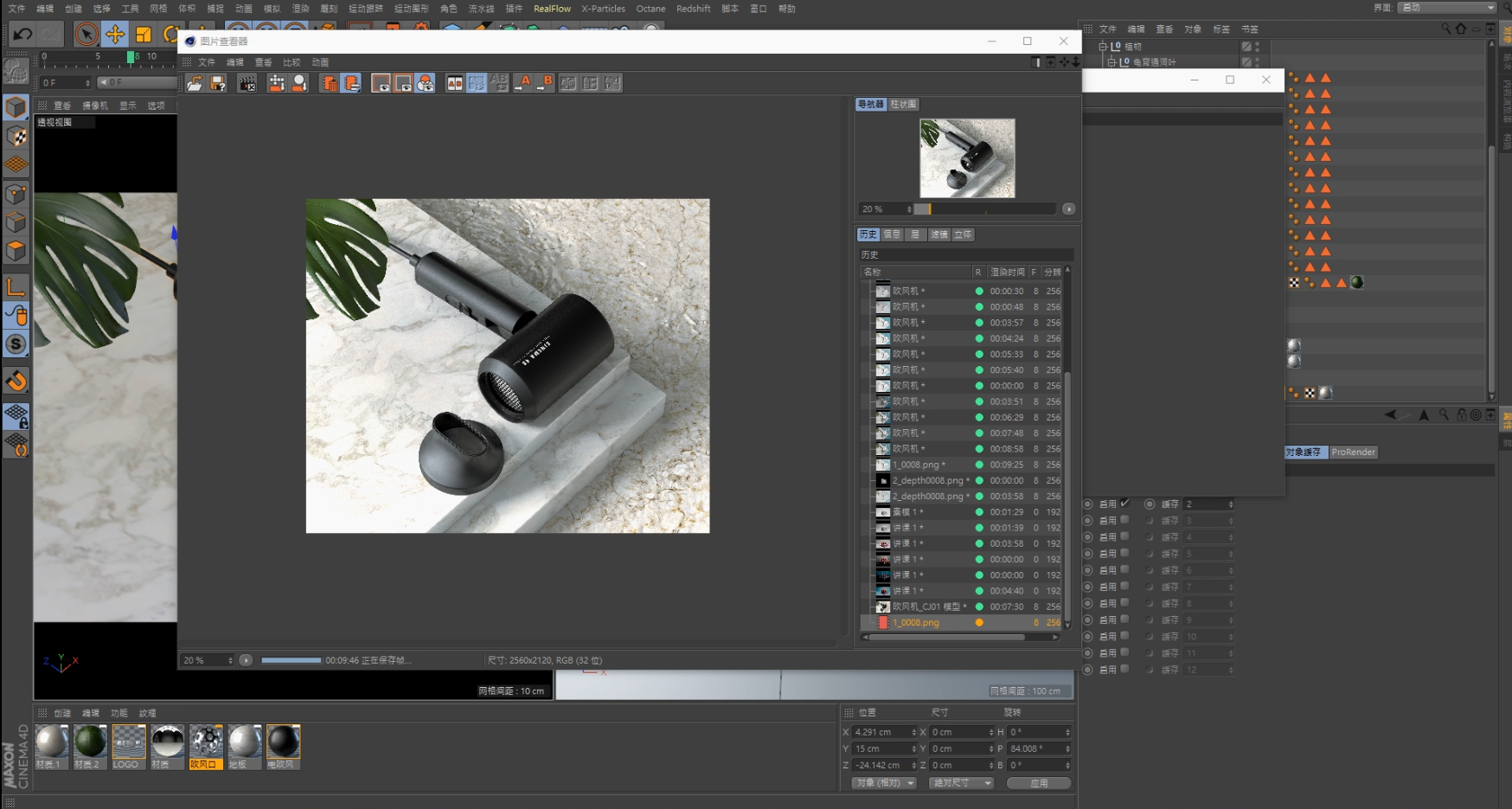Enable the 启用 checkbox for buffer 8

pos(1124,603)
